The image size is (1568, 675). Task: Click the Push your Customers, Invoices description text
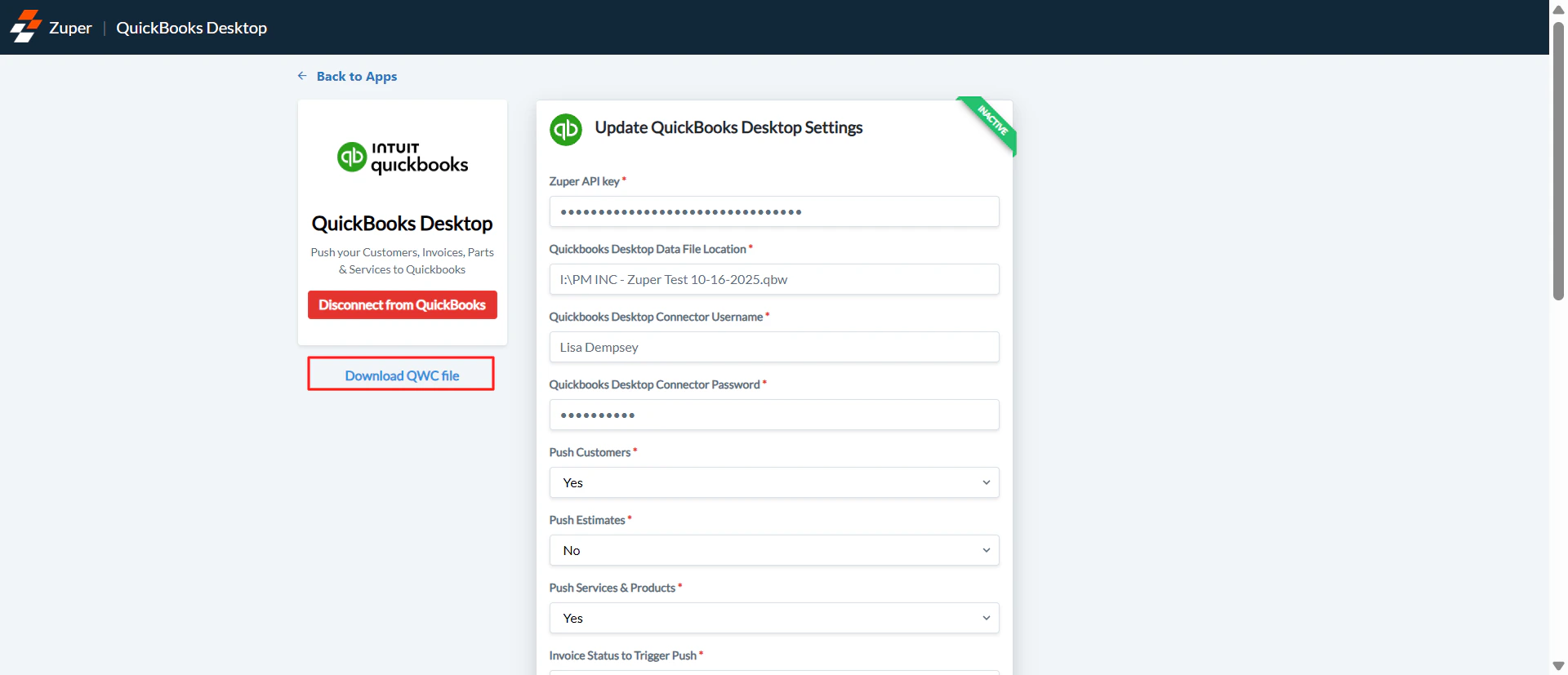point(403,261)
